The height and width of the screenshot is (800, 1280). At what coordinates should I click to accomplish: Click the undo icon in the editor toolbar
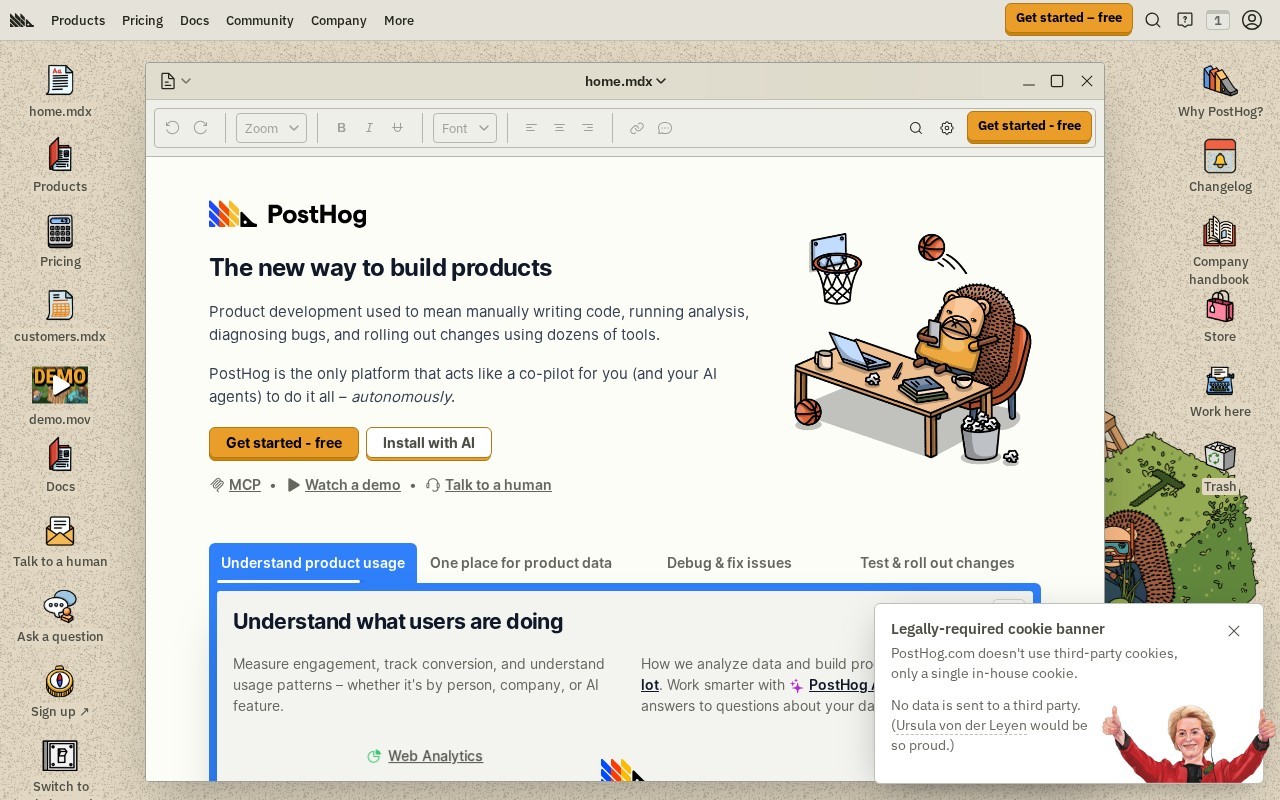172,128
